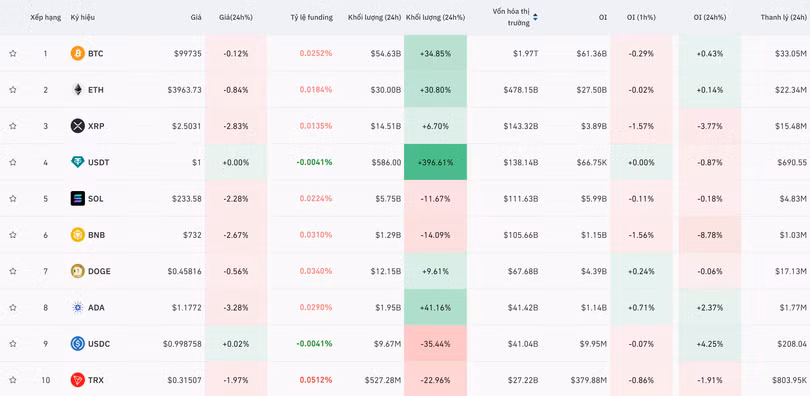810x396 pixels.
Task: Sort by Tỷ lệ funding header
Action: click(311, 17)
